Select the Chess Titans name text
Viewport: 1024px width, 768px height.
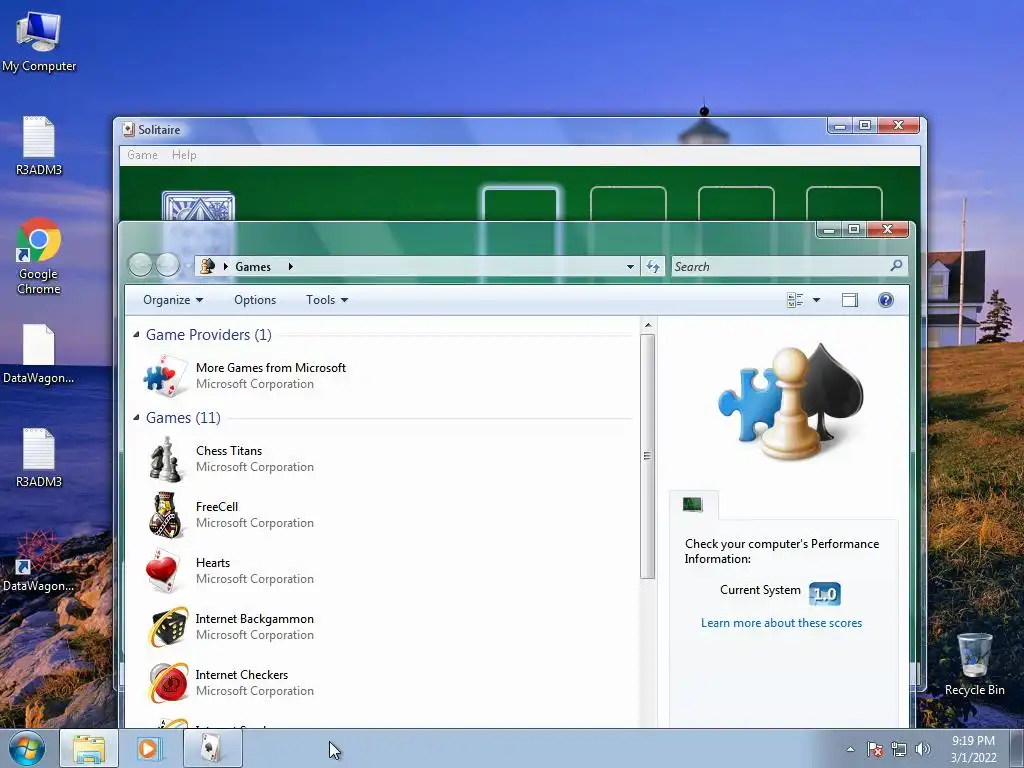(229, 451)
